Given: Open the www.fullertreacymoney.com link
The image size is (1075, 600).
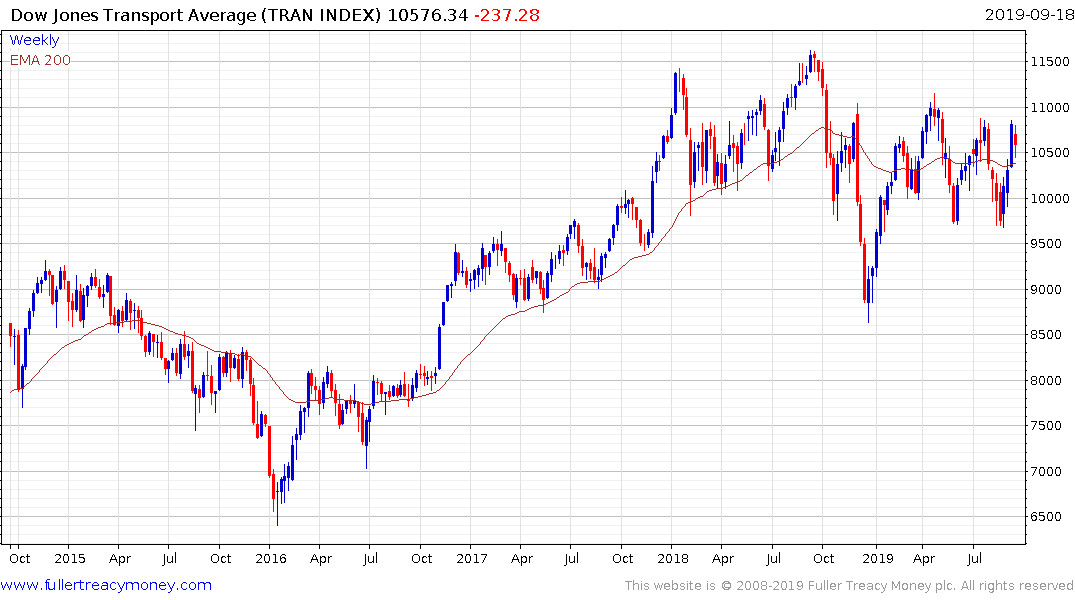Looking at the screenshot, I should coord(106,585).
